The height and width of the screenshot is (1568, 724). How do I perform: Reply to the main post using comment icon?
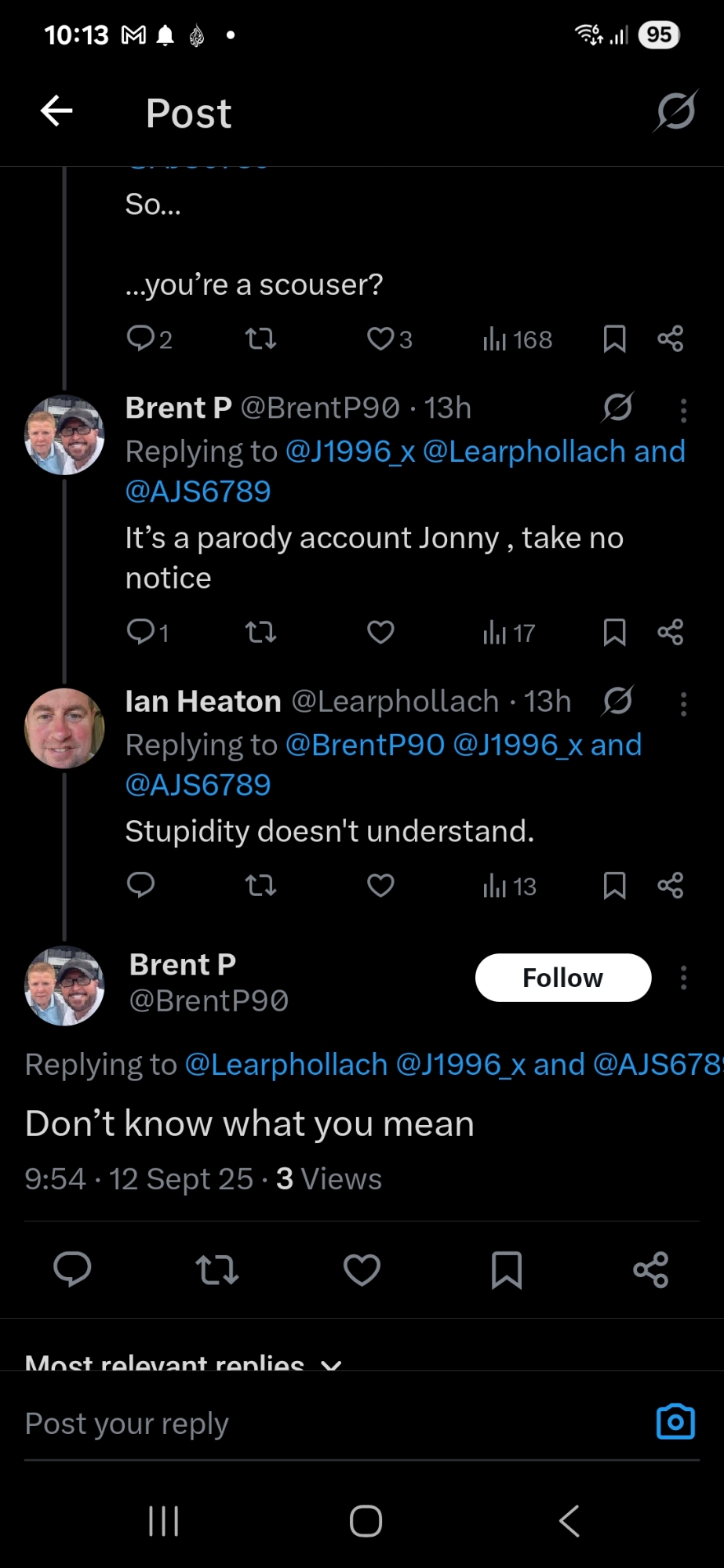tap(72, 1270)
